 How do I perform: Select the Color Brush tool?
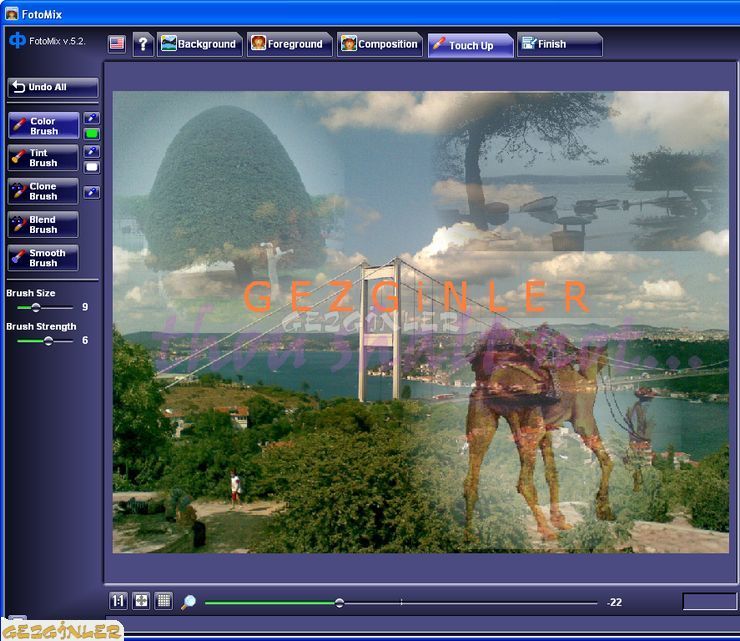43,126
